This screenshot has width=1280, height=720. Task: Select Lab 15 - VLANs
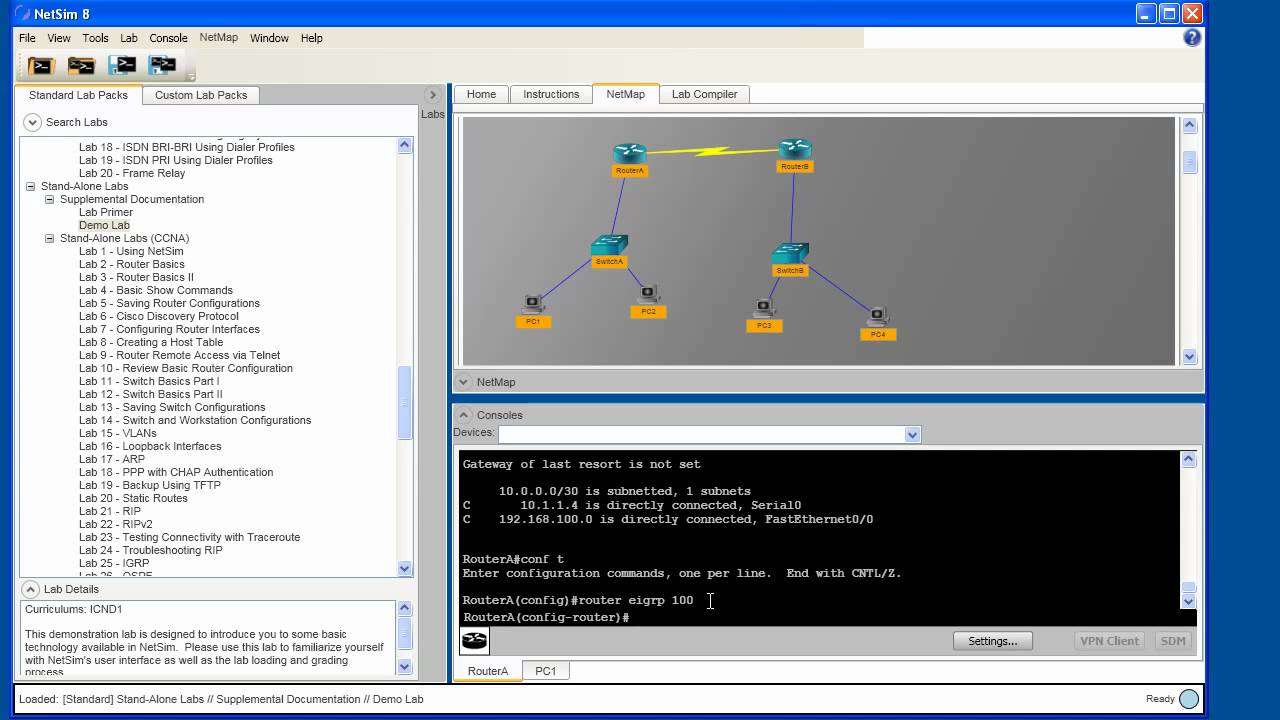[x=118, y=433]
